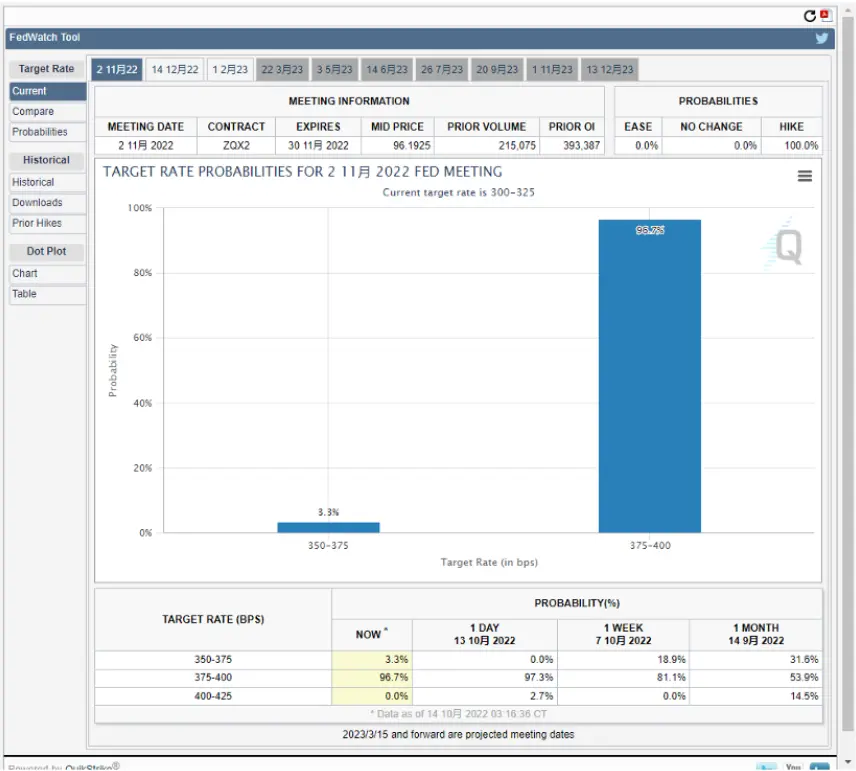856x771 pixels.
Task: Select the 1 2月23 meeting tab
Action: point(230,69)
